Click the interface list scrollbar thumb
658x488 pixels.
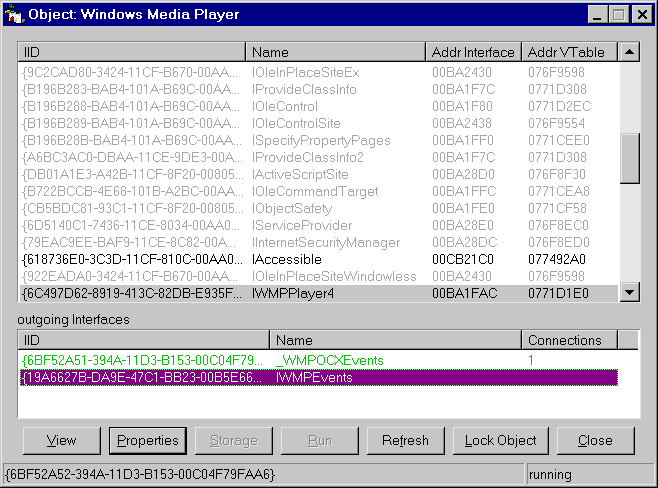pos(629,158)
